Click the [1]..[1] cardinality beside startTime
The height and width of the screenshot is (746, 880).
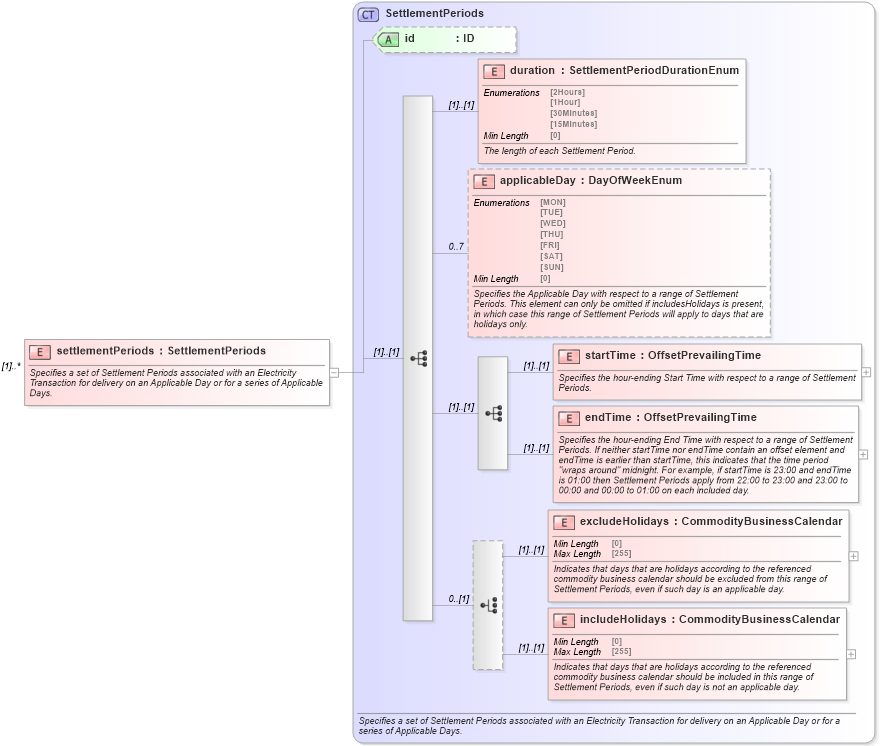coord(537,366)
